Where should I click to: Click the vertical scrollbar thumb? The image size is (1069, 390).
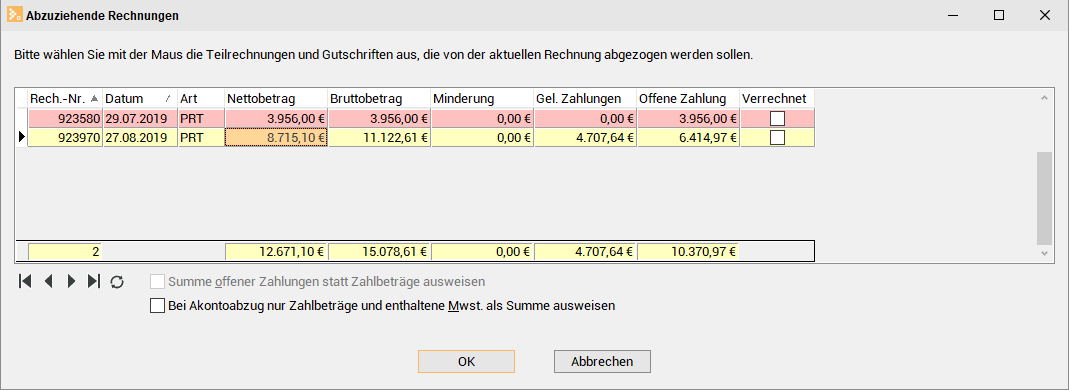(1044, 198)
